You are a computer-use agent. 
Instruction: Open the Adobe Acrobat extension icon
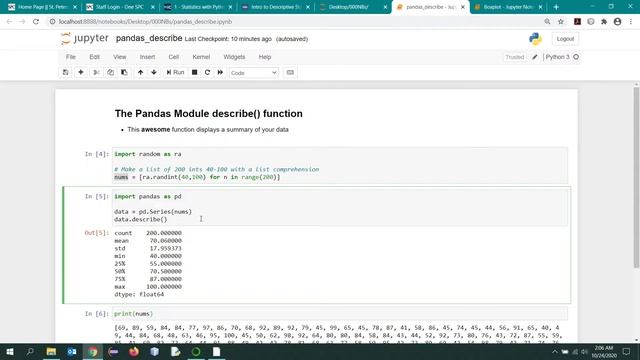577,22
